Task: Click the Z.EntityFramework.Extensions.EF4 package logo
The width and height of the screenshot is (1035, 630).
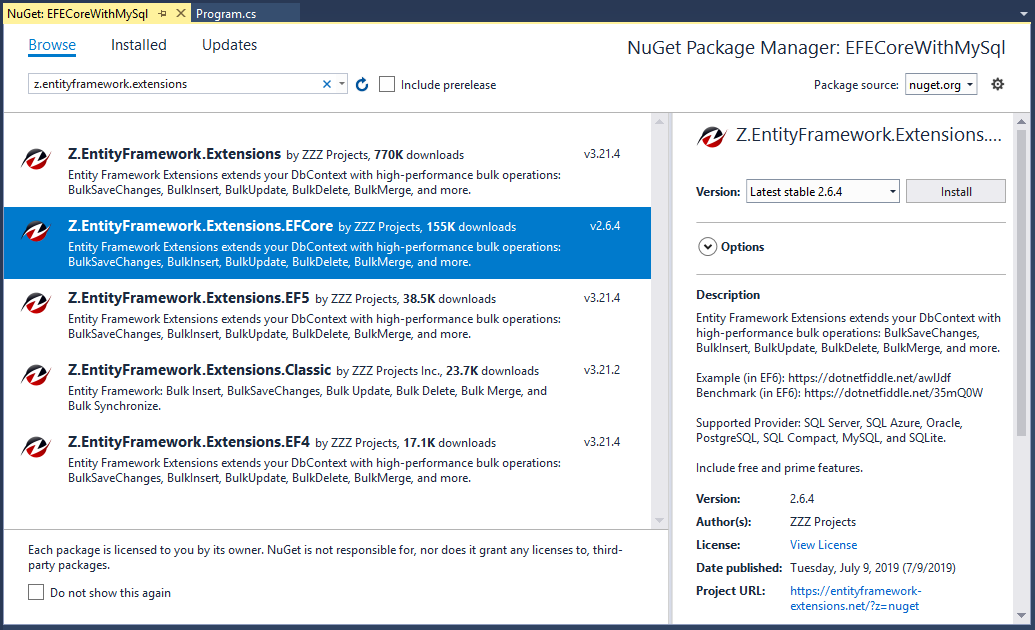Action: (x=36, y=447)
